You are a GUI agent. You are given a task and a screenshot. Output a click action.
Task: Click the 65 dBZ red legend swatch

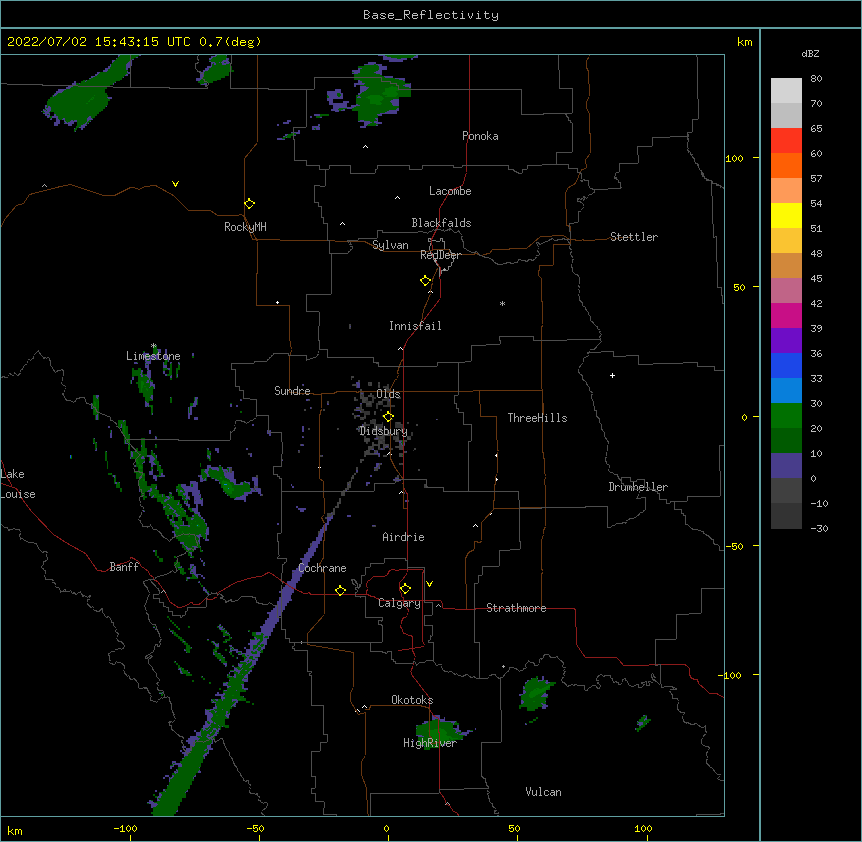(786, 140)
